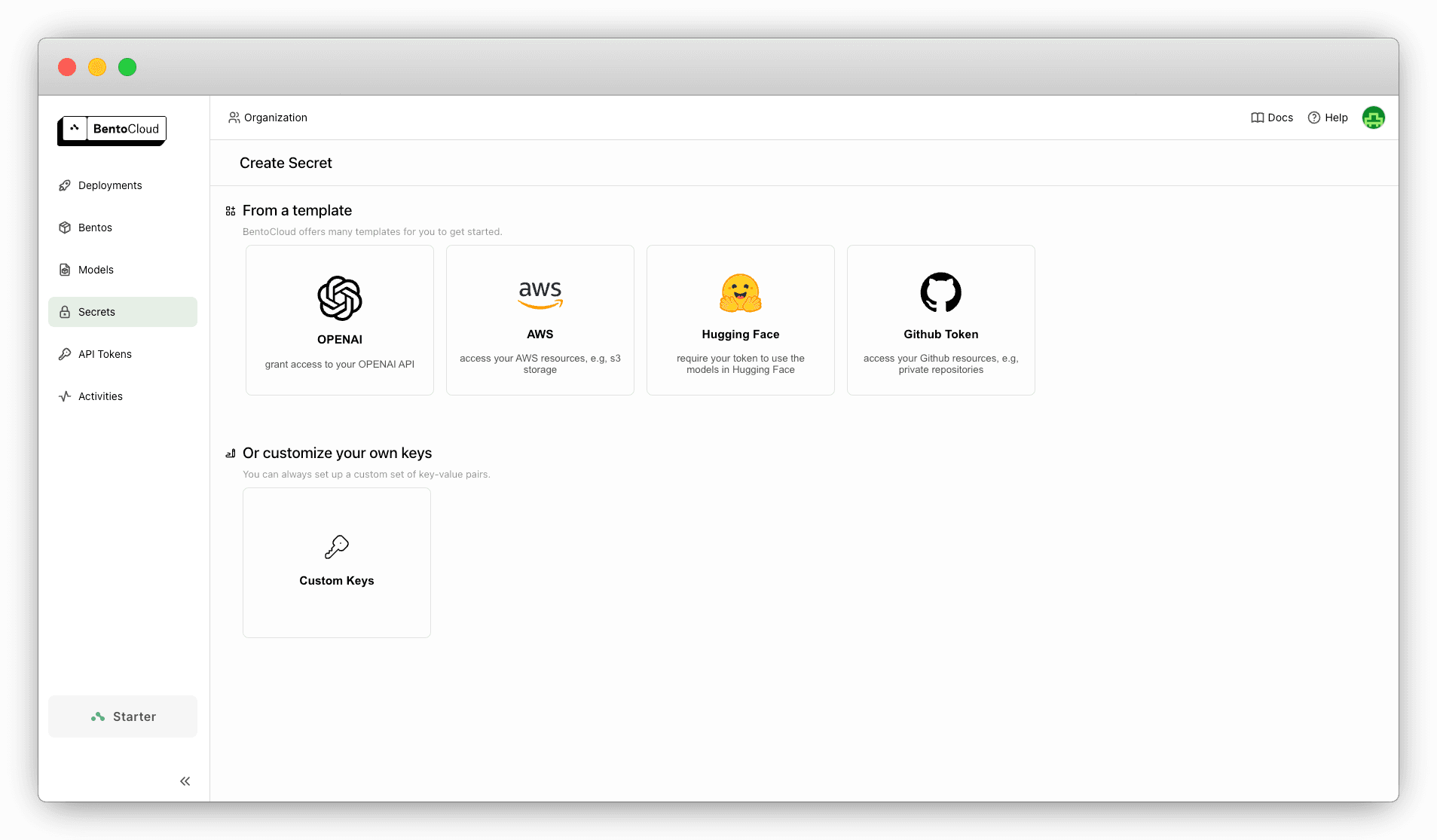Open Help menu
1437x840 pixels.
click(x=1328, y=118)
